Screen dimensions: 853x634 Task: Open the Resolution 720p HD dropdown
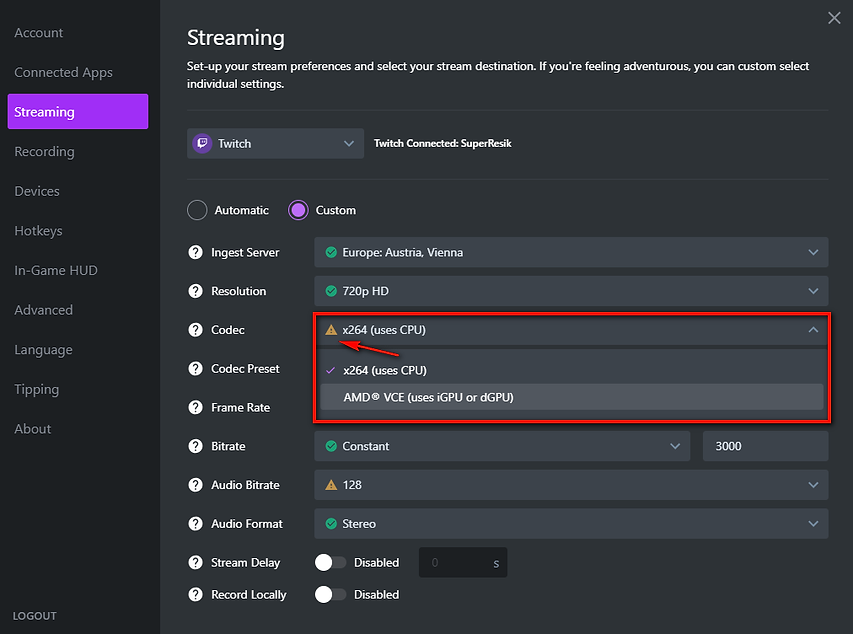[x=571, y=291]
